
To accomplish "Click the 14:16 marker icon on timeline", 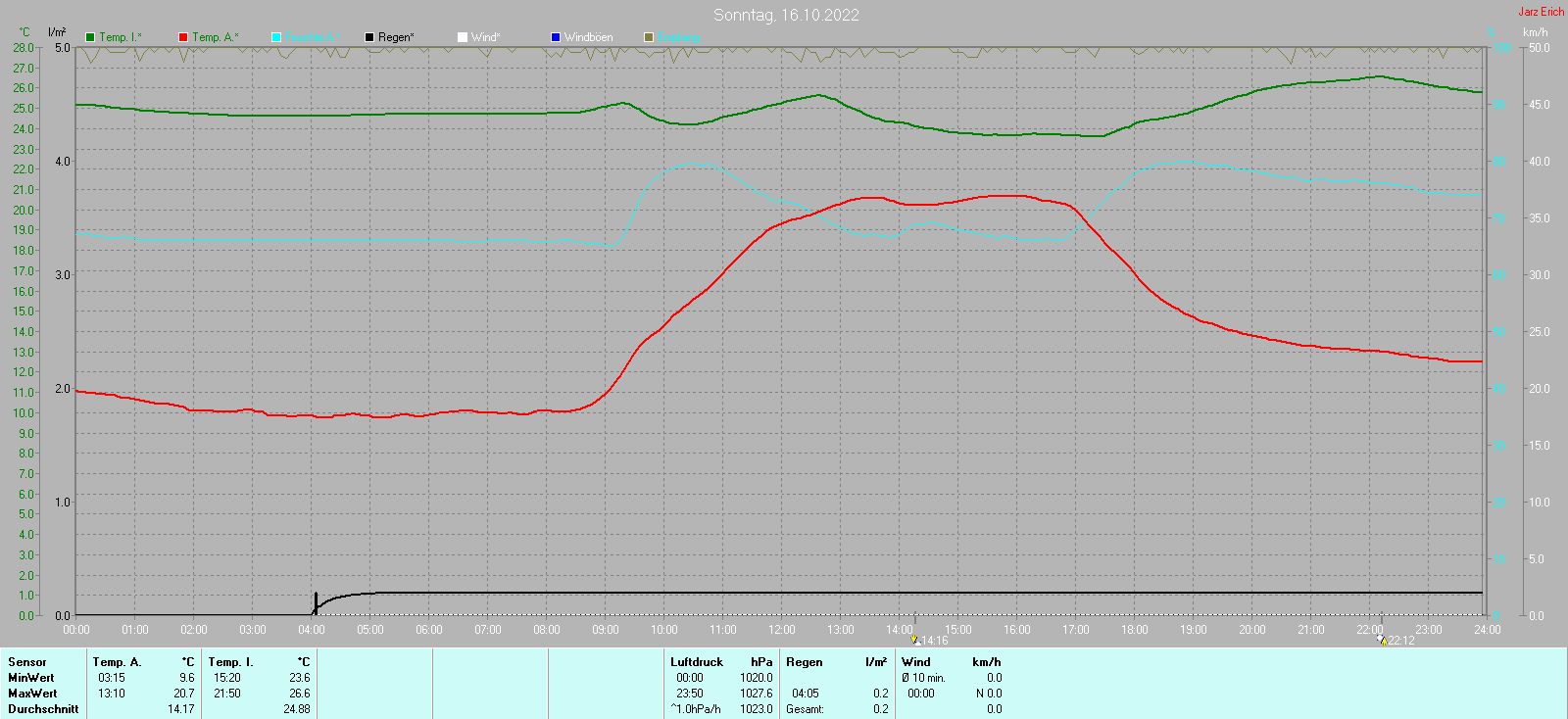I will point(915,640).
